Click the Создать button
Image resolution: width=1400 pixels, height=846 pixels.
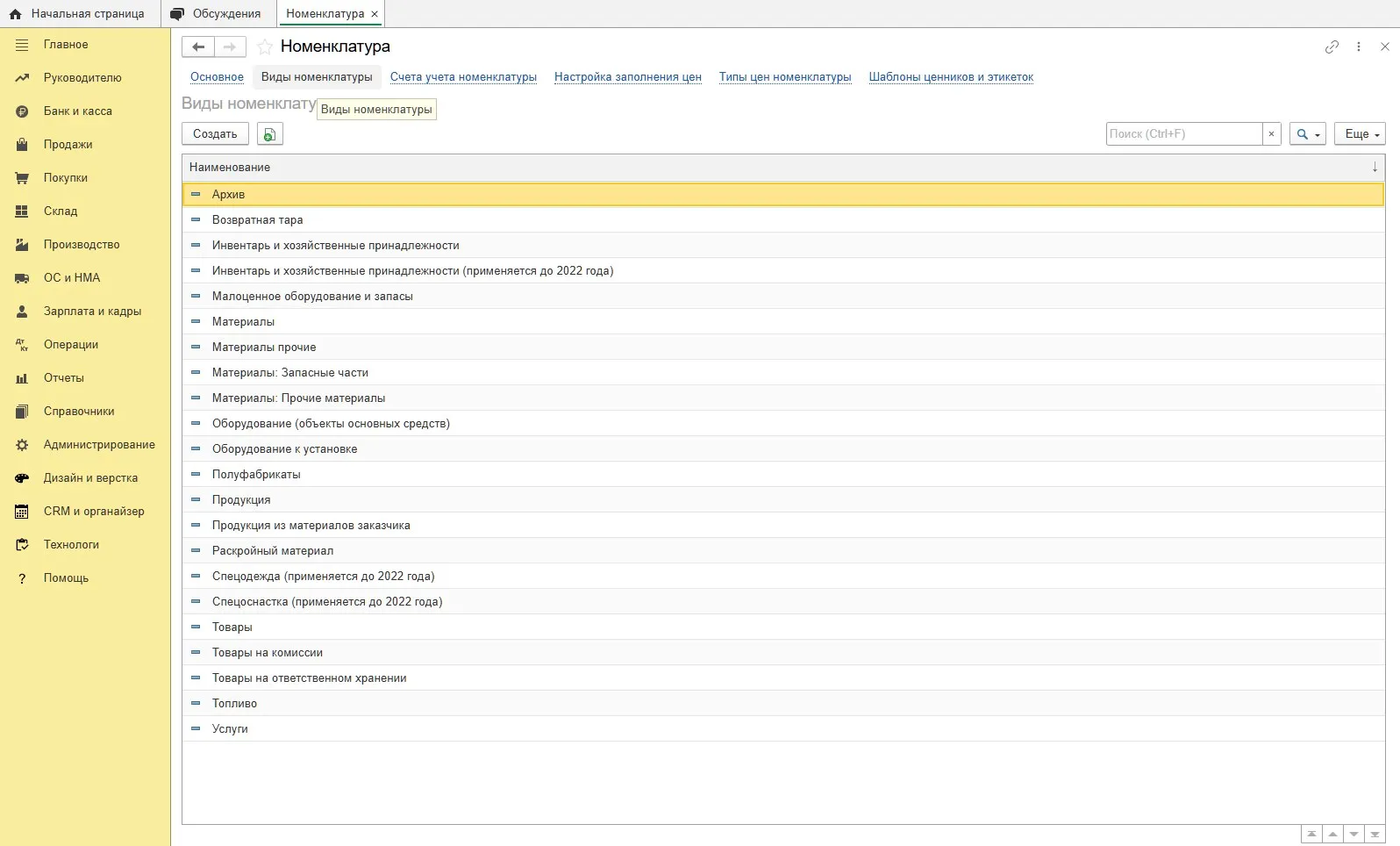(215, 133)
